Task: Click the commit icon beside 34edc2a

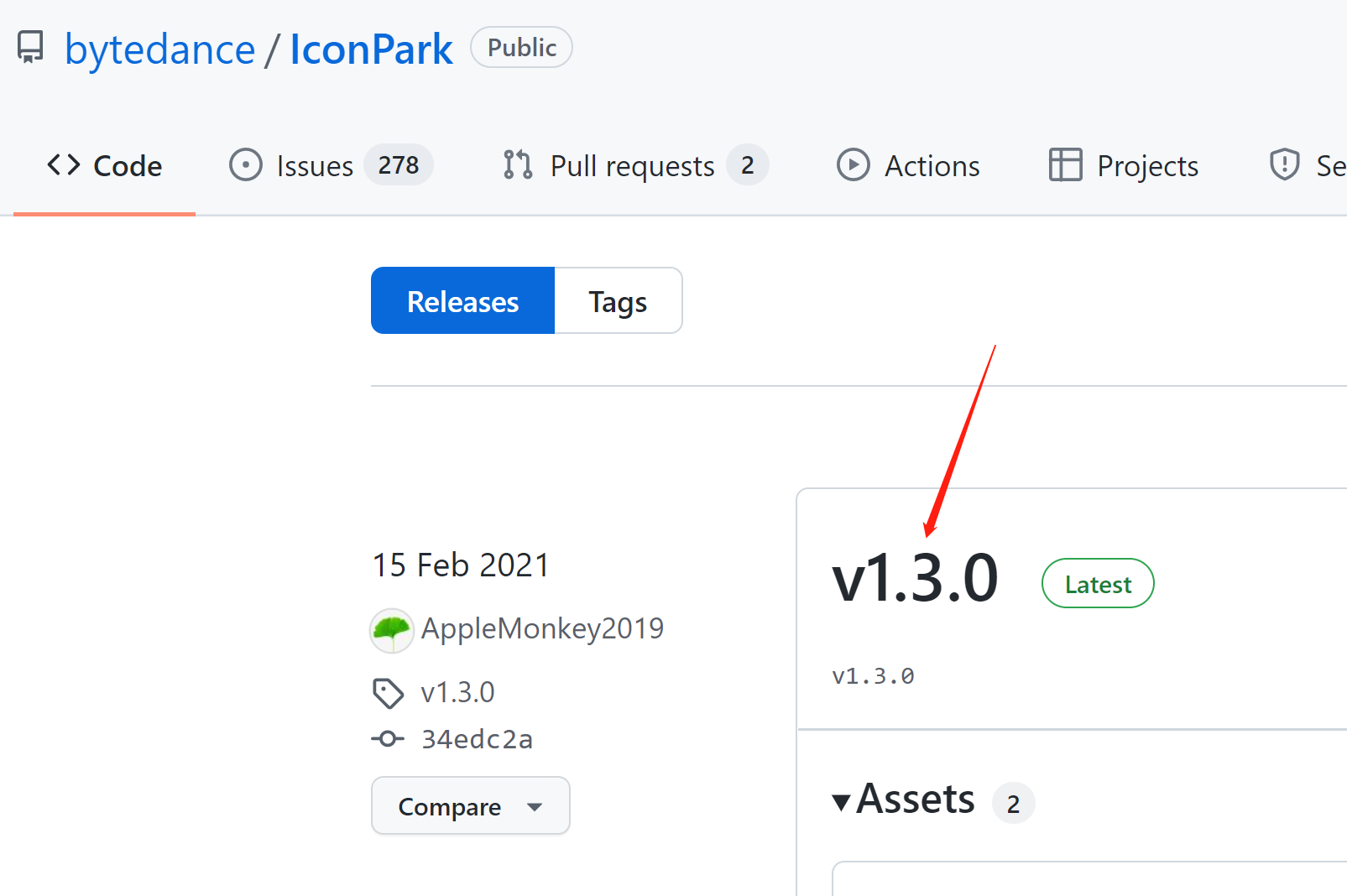Action: 387,739
